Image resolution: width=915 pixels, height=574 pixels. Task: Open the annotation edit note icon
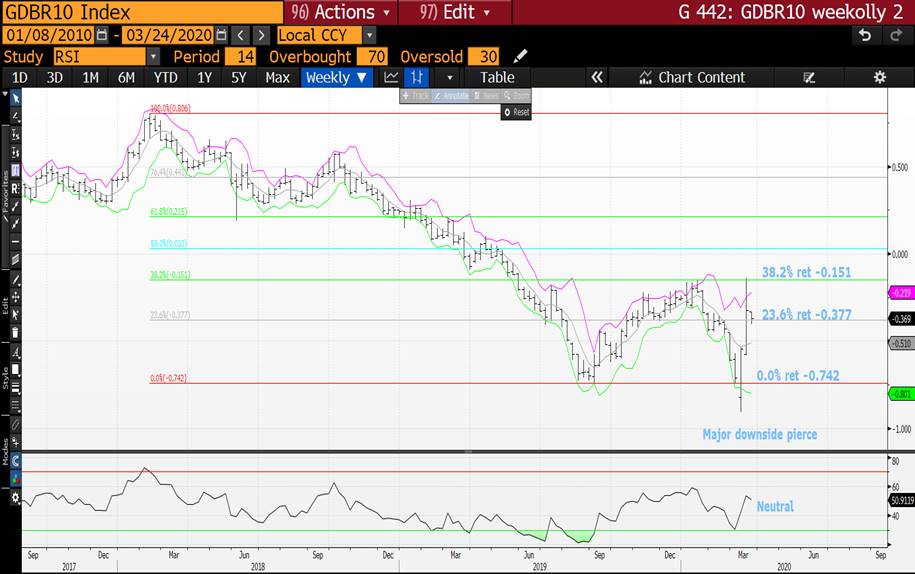[x=809, y=77]
